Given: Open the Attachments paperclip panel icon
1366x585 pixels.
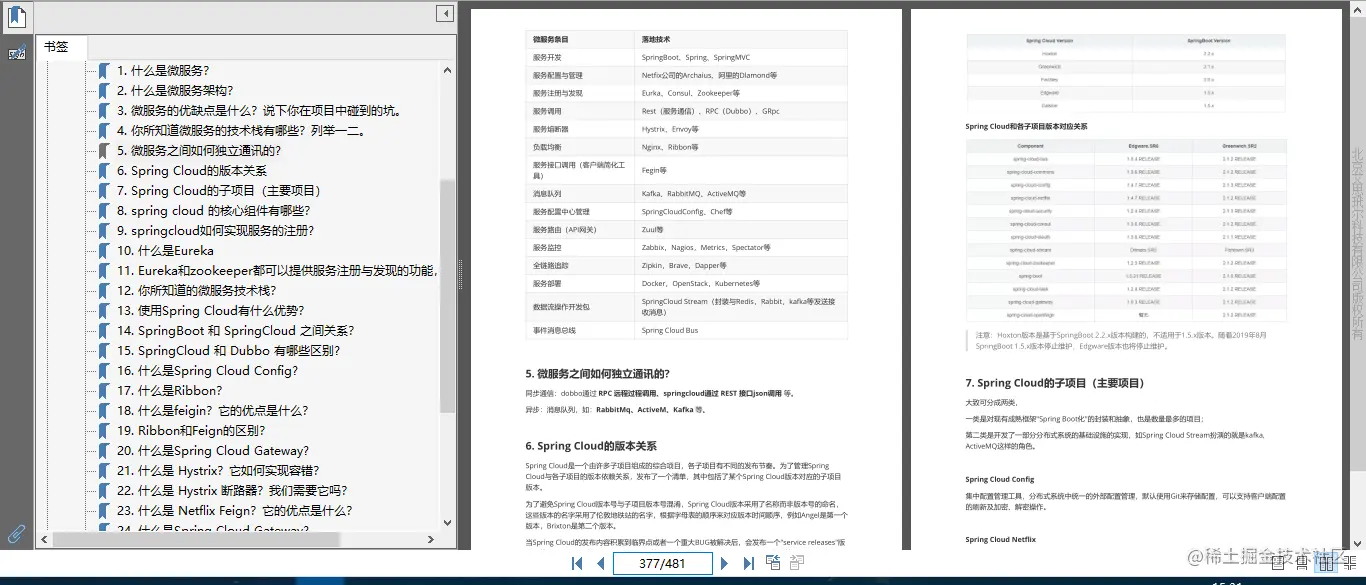Looking at the screenshot, I should coord(17,534).
